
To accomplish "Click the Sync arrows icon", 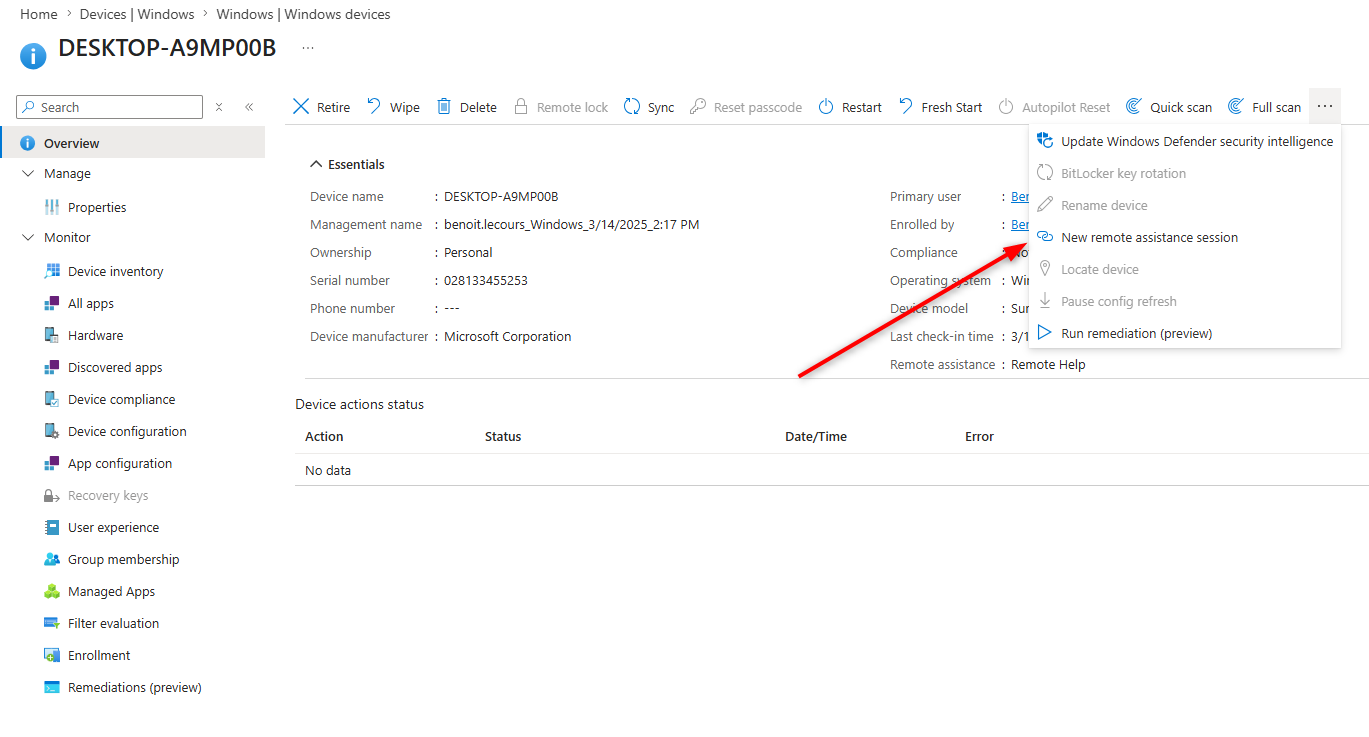I will 632,106.
